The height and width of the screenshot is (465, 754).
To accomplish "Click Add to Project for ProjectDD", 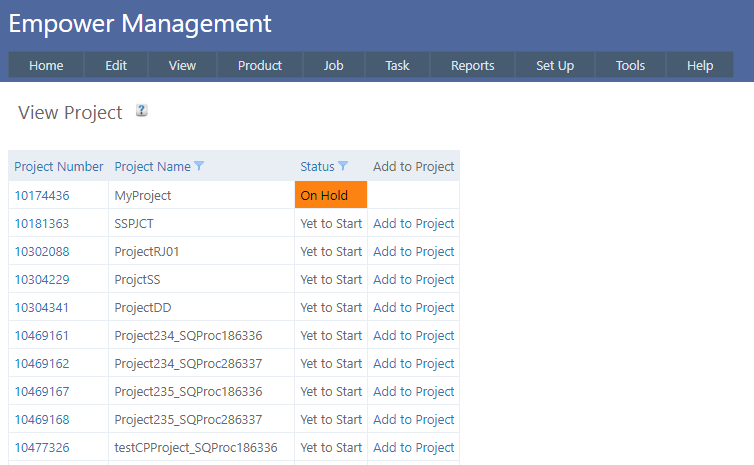I will pos(413,308).
